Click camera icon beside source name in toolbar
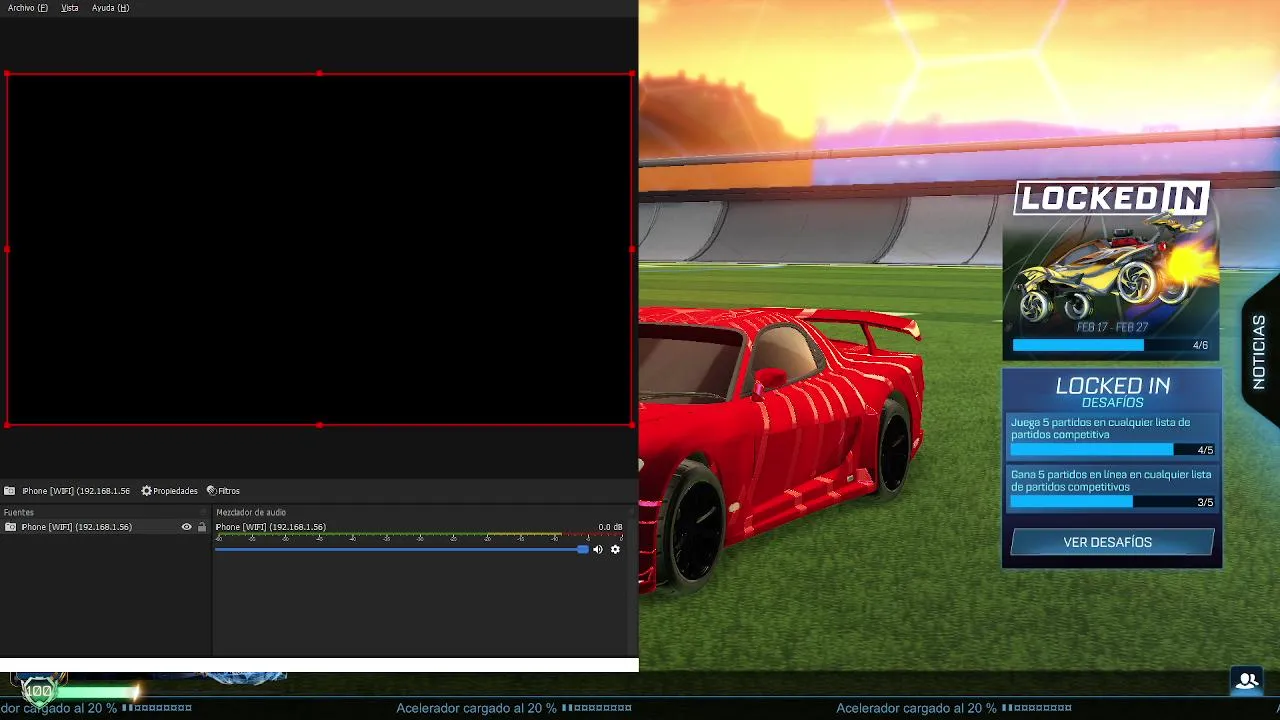This screenshot has width=1280, height=720. (x=10, y=491)
